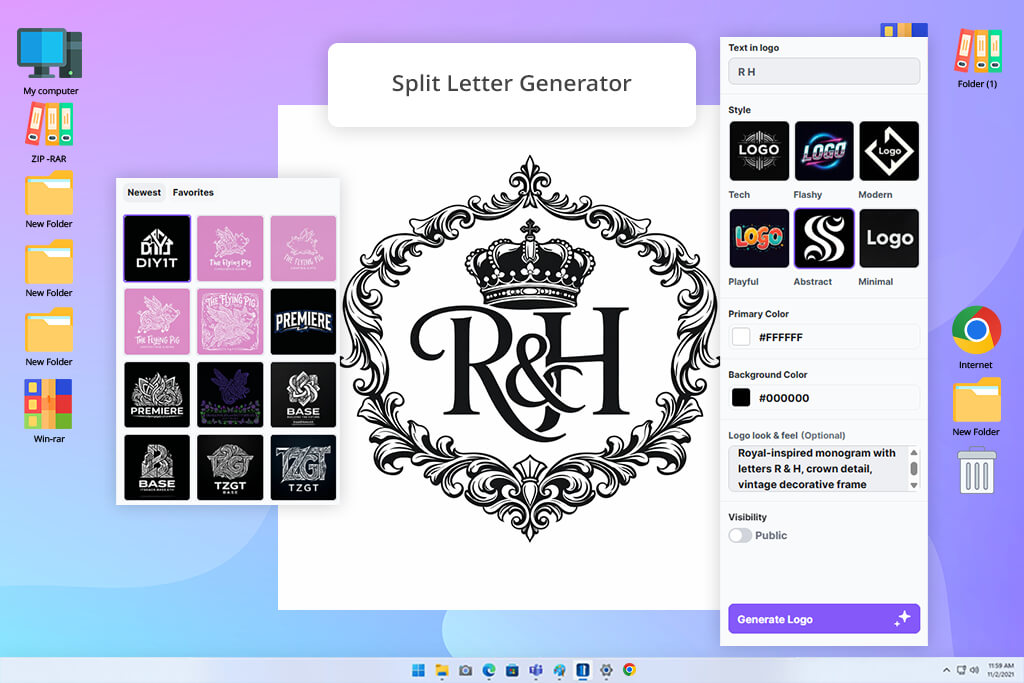Screen dimensions: 1024x683
Task: Click the Windows Start button in taskbar
Action: click(x=418, y=670)
